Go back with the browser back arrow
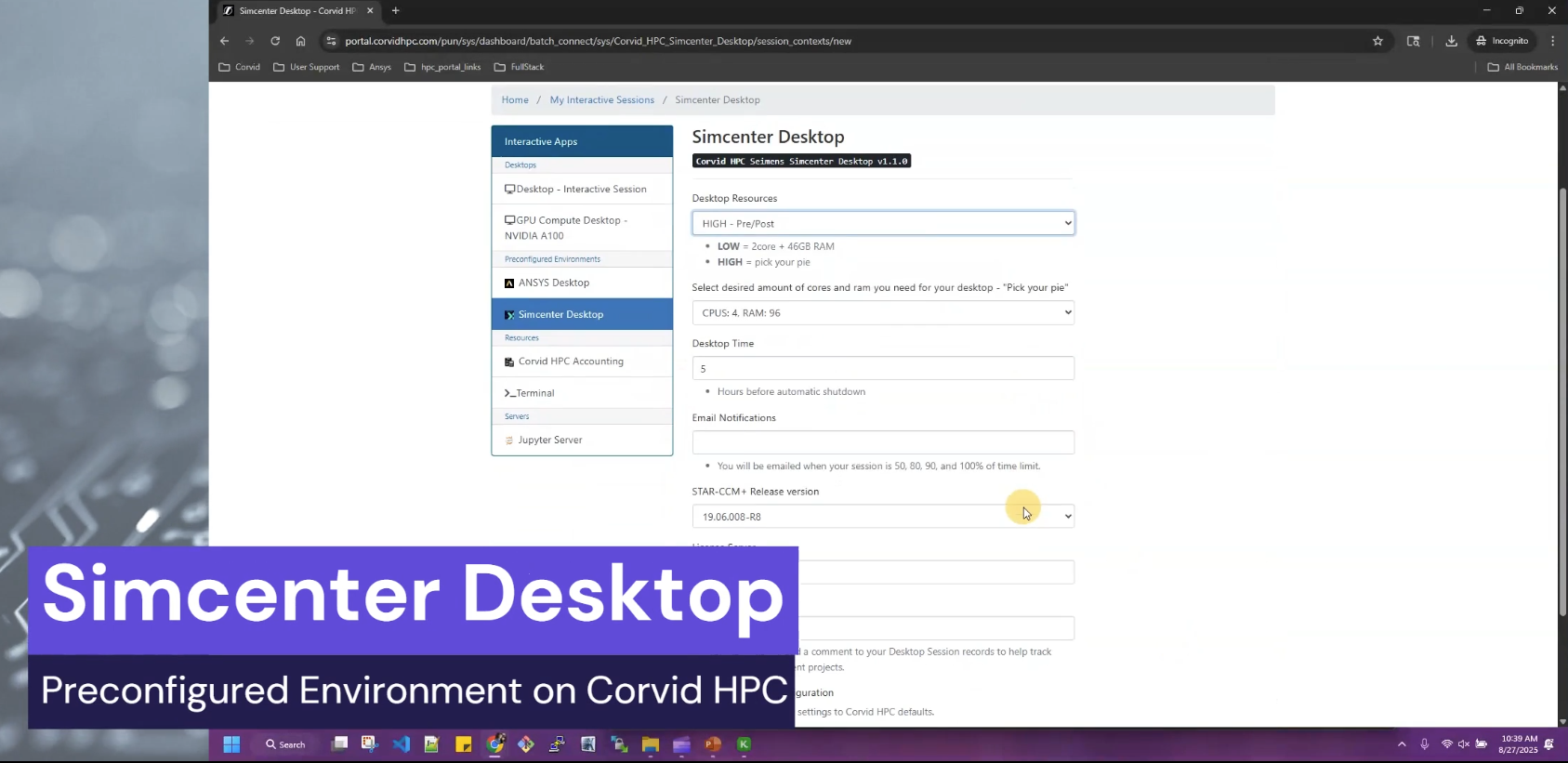 coord(224,41)
